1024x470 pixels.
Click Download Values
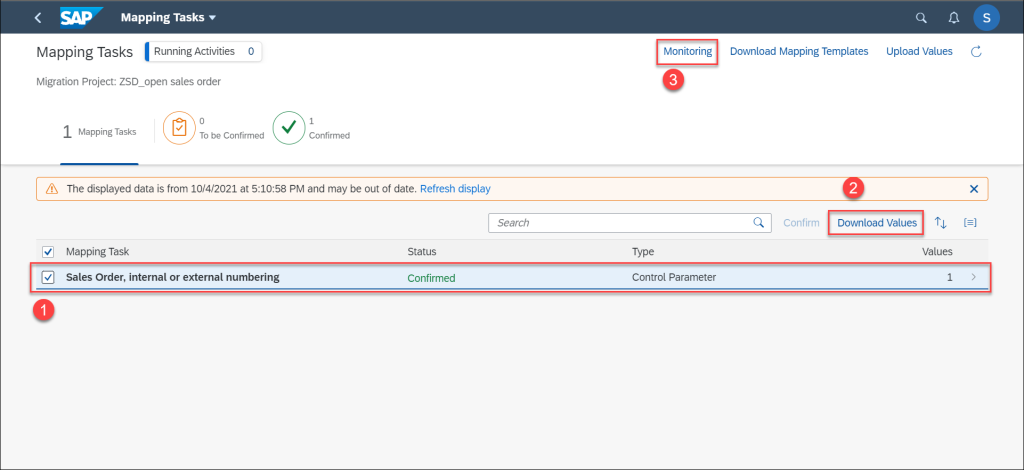point(877,223)
